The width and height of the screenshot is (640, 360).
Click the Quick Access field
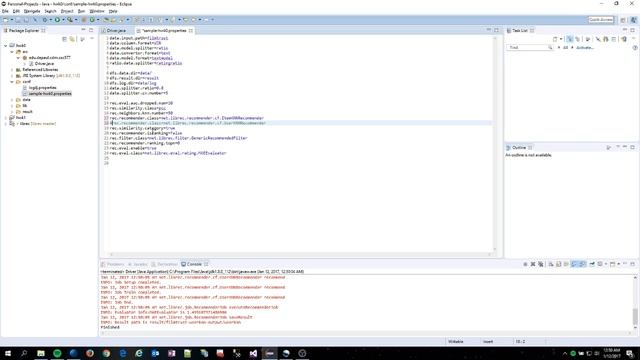(601, 20)
